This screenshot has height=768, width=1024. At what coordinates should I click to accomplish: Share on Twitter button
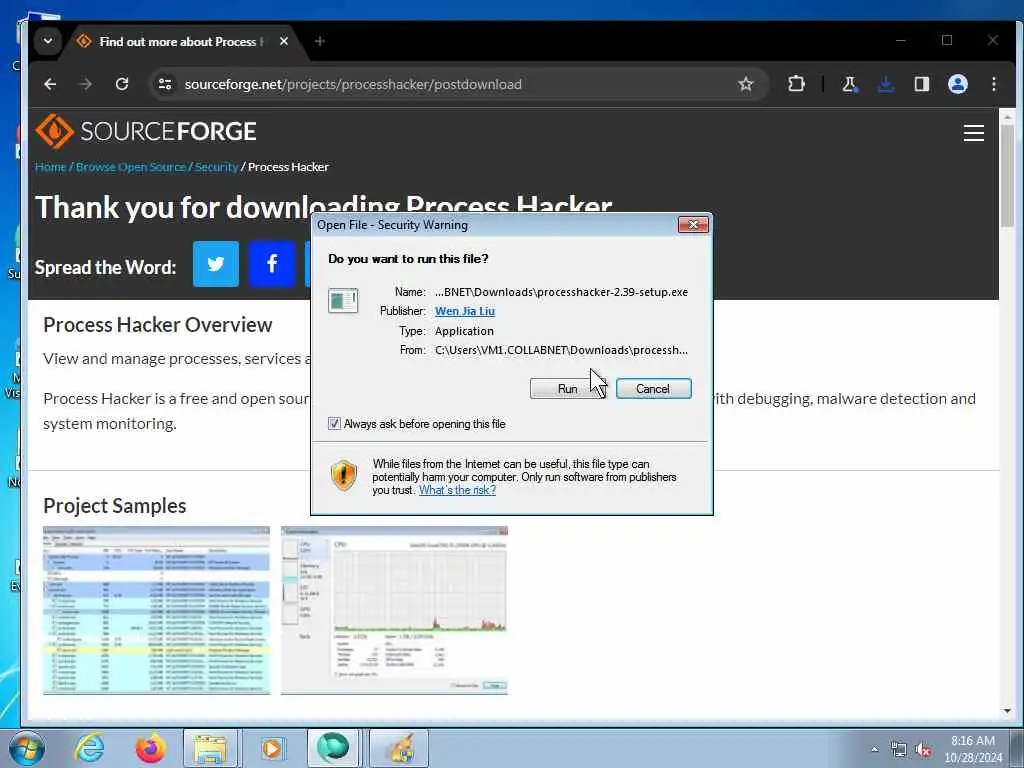pyautogui.click(x=216, y=264)
